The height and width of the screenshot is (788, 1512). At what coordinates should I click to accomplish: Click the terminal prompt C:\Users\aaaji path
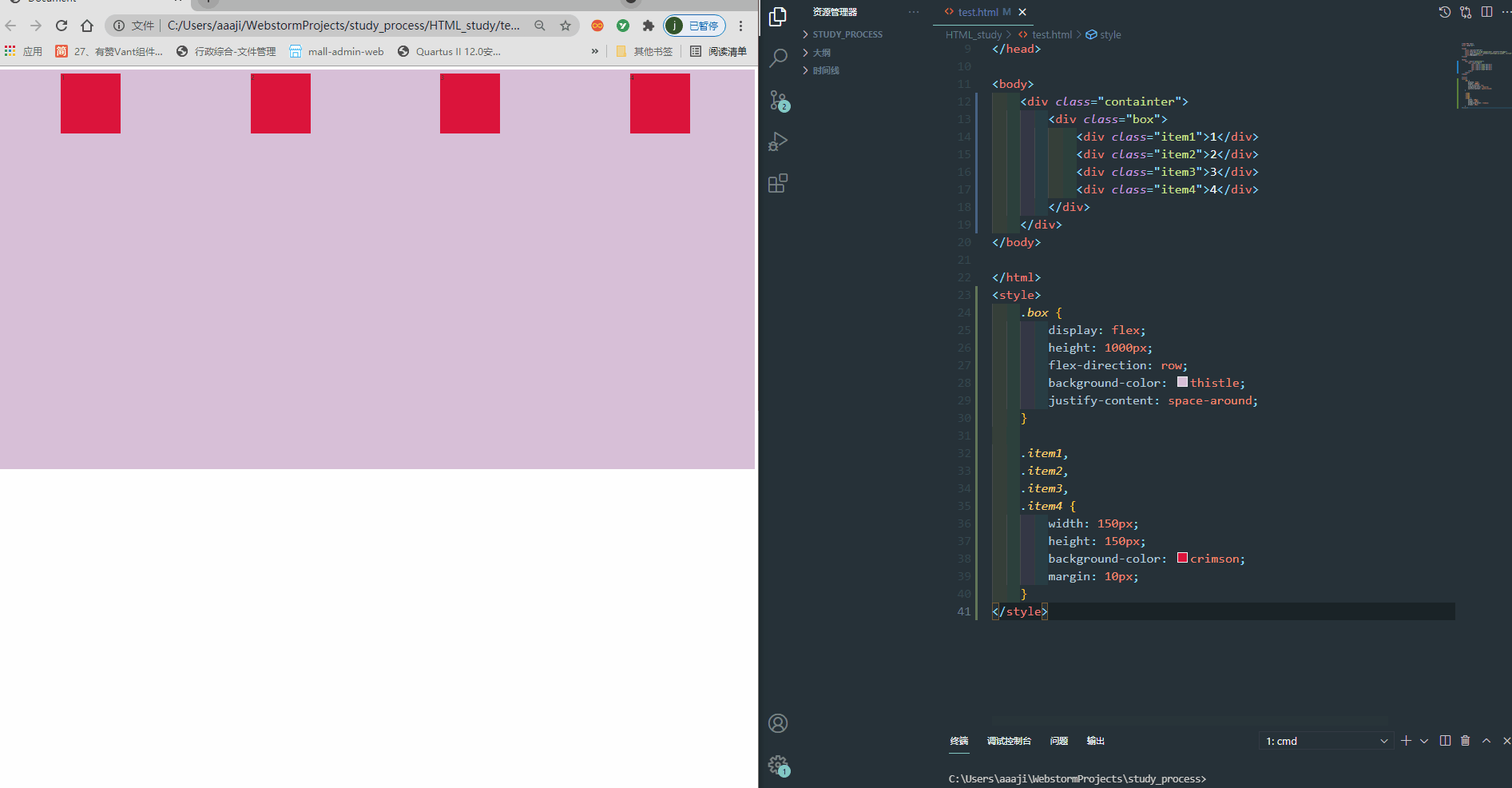1077,778
